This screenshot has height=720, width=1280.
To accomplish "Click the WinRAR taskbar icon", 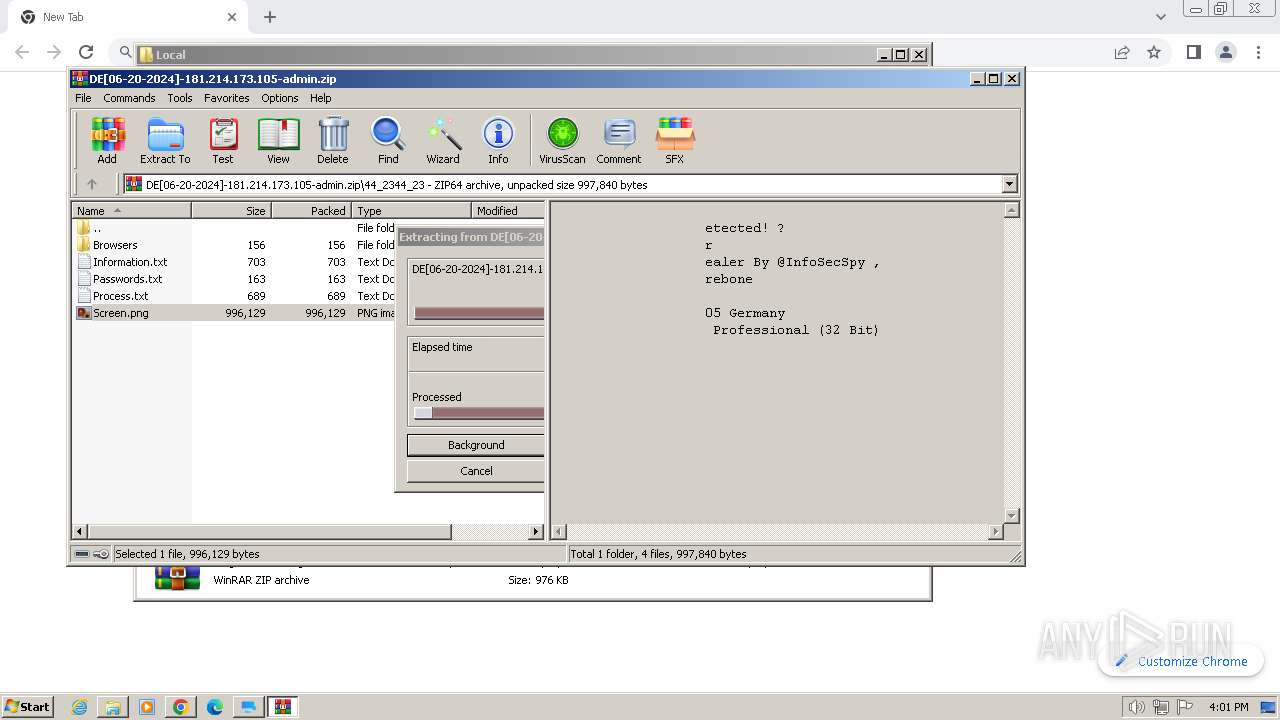I will 283,707.
